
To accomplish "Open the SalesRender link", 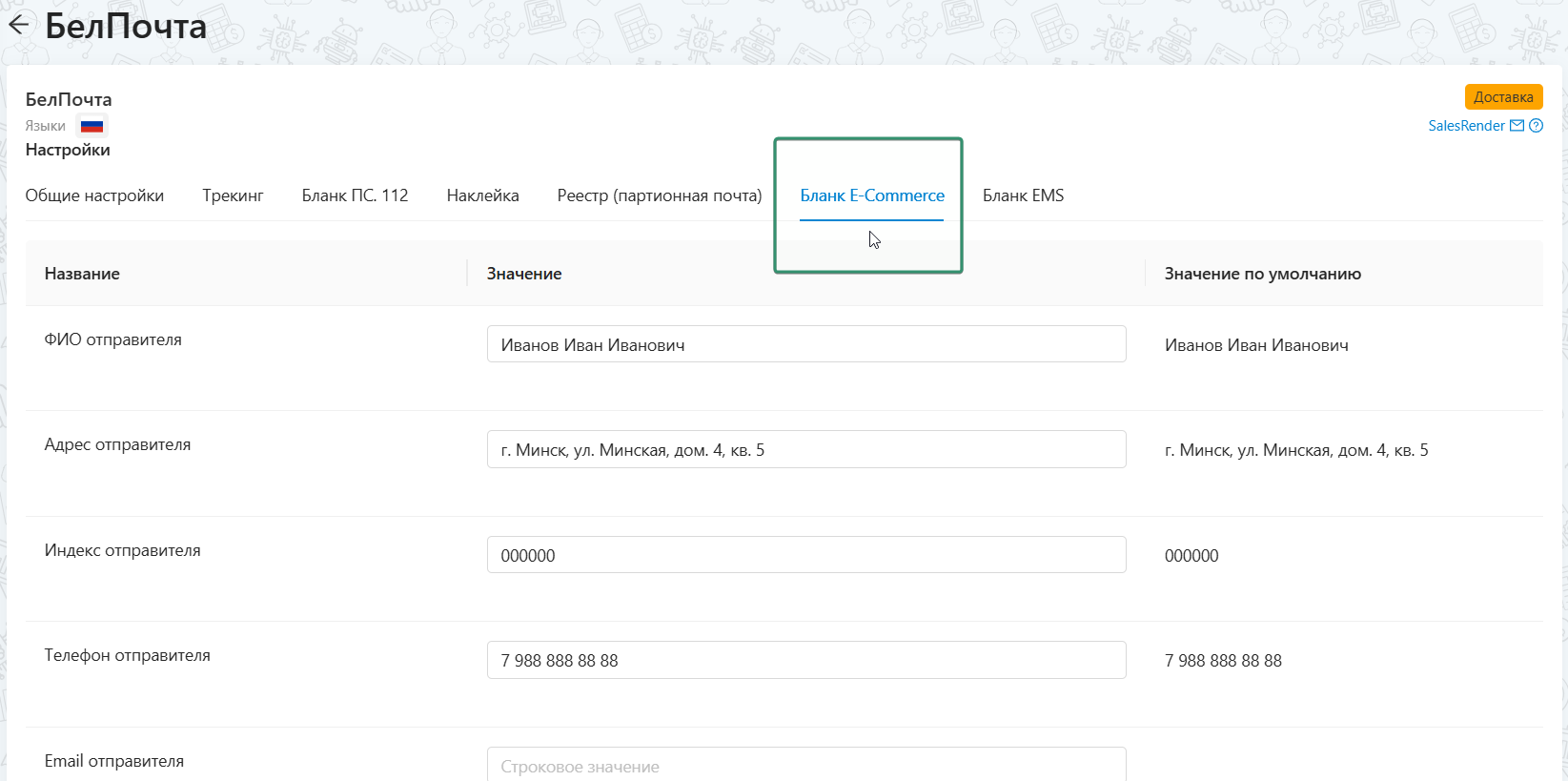I will [x=1466, y=126].
